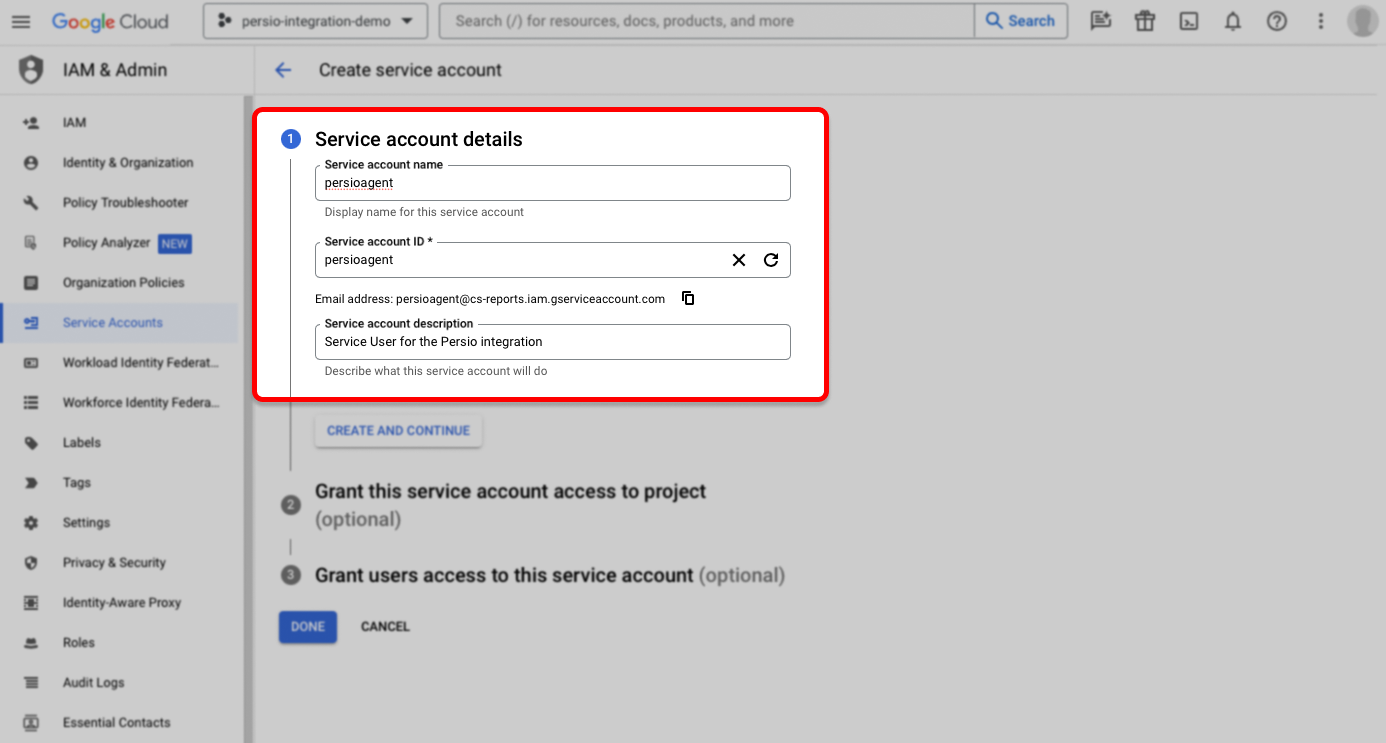
Task: Open the help menu question mark
Action: [x=1276, y=21]
